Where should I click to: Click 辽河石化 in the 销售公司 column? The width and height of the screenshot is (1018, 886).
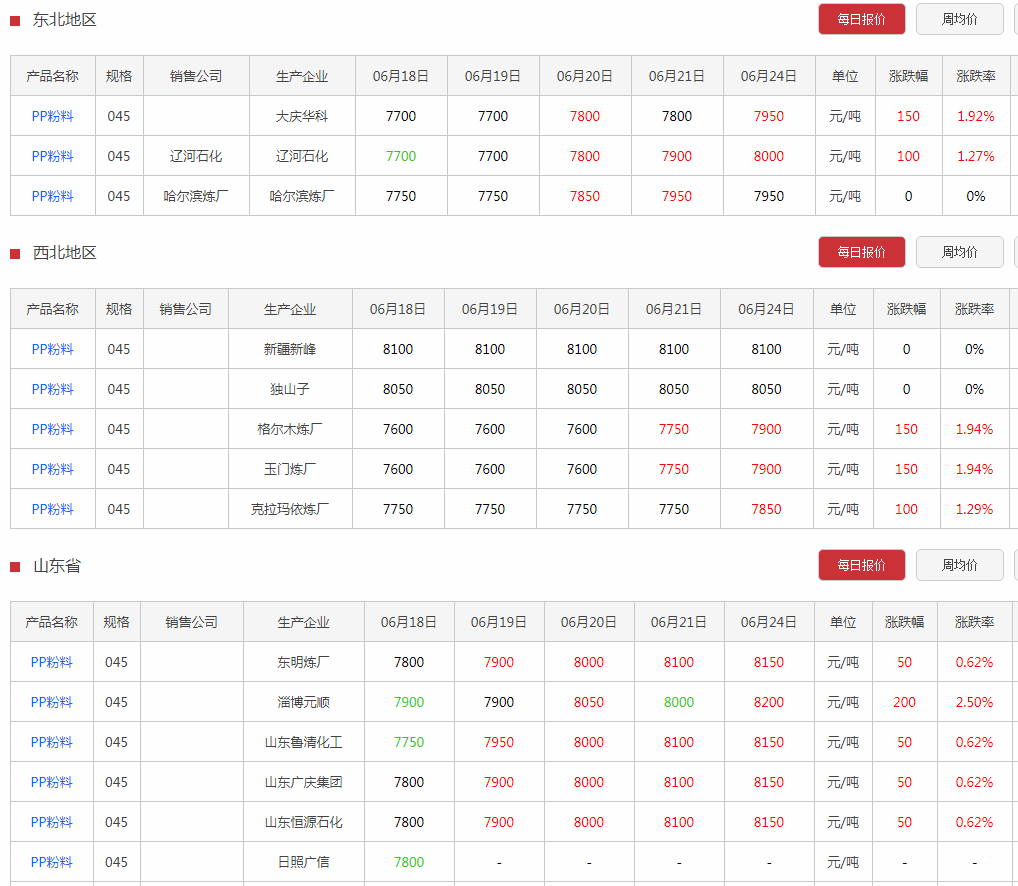coord(196,156)
